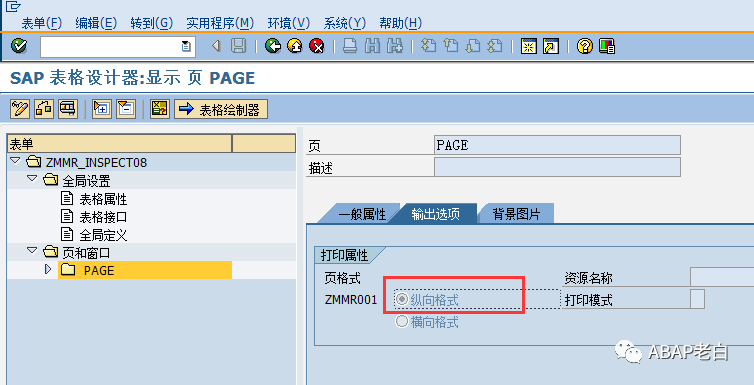Click the 页 field containing PAGE
Image resolution: width=754 pixels, height=385 pixels.
557,145
